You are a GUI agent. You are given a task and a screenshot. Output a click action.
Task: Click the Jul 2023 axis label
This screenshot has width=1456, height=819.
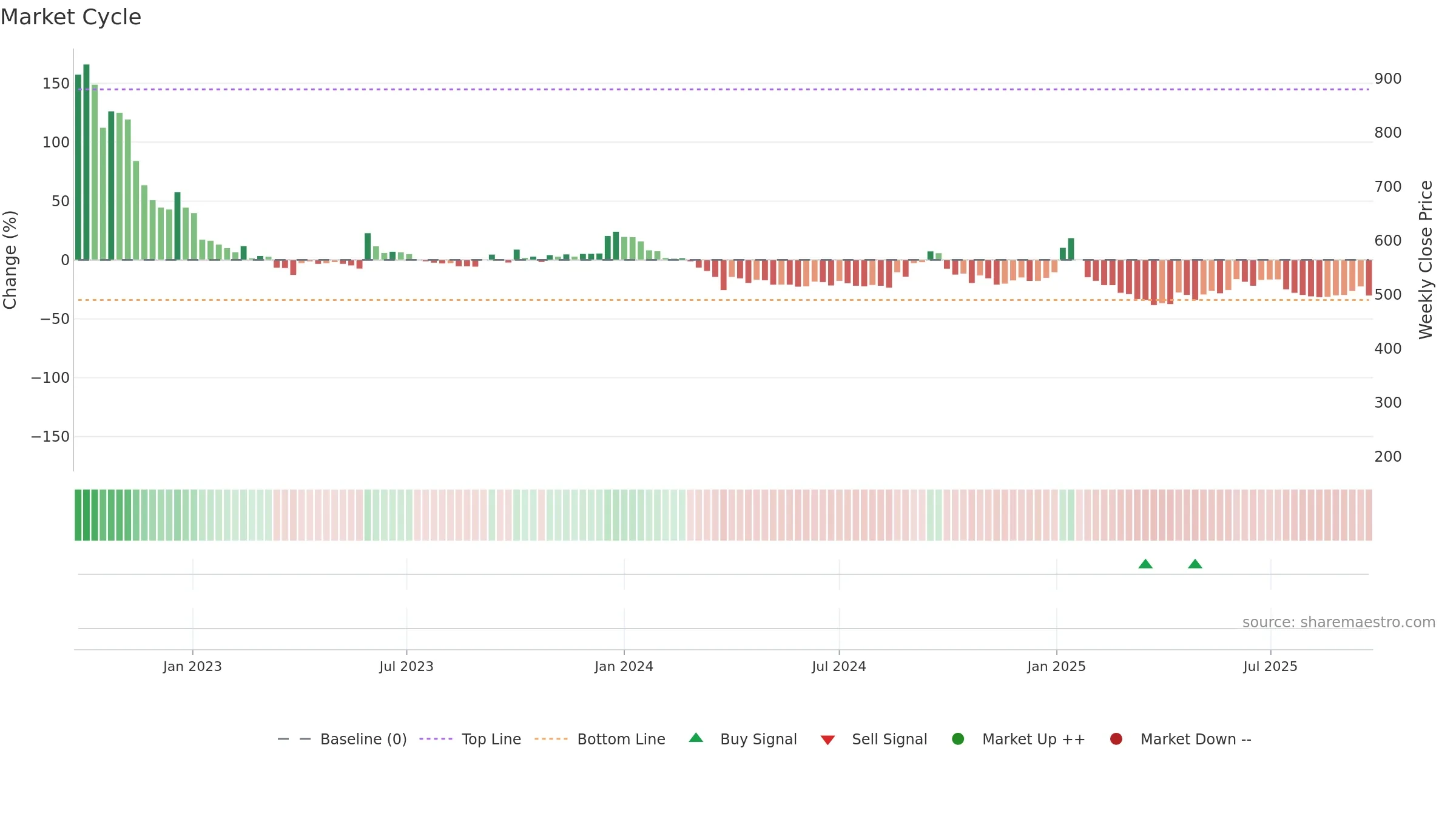point(406,666)
